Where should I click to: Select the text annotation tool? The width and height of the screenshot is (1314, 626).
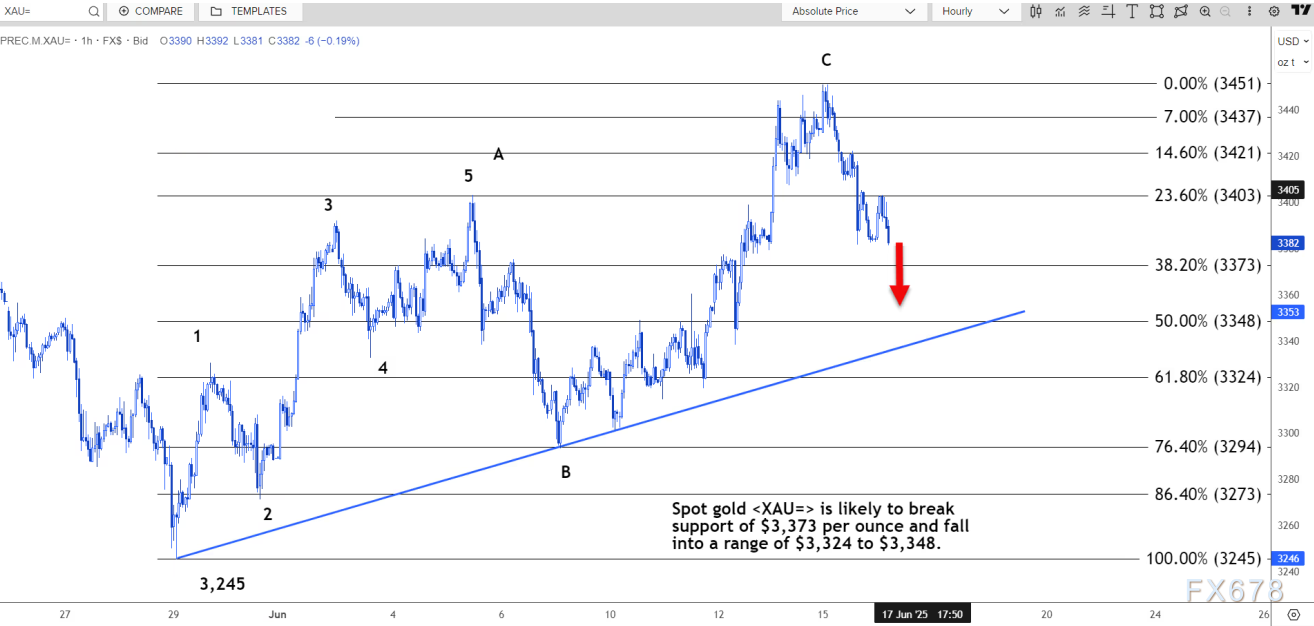pyautogui.click(x=1132, y=11)
